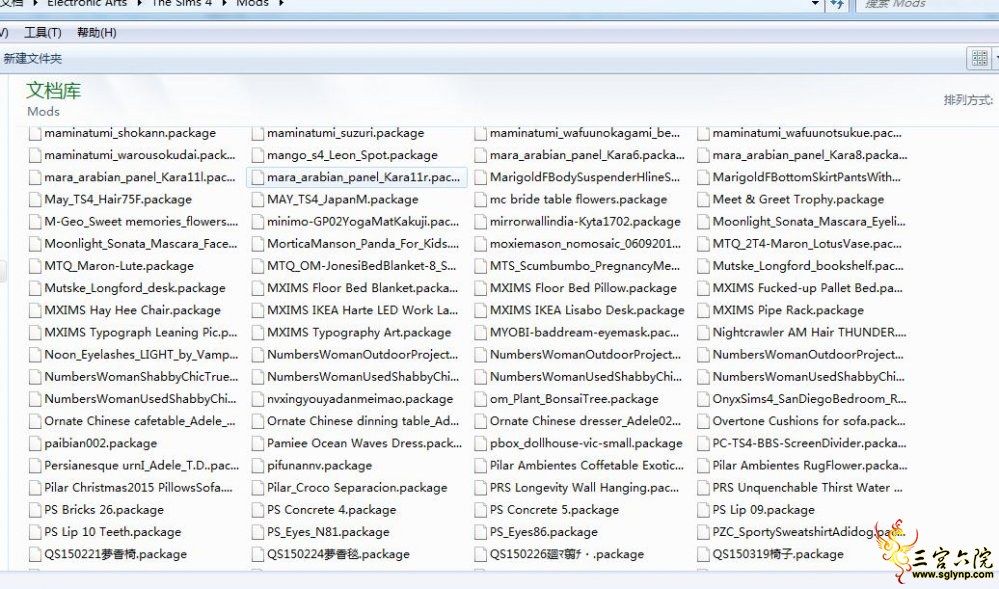
Task: Select file icon of maminatumi_suzuri.package
Action: point(257,133)
